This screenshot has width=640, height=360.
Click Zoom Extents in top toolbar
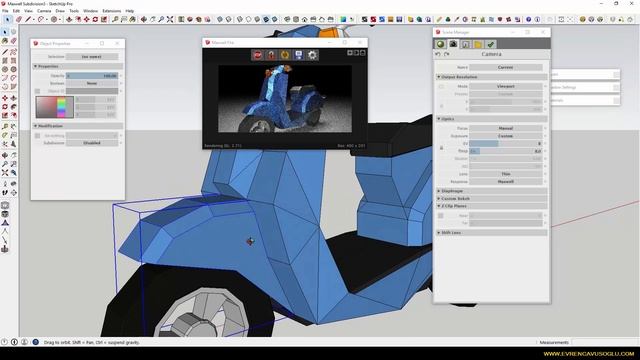pyautogui.click(x=170, y=19)
